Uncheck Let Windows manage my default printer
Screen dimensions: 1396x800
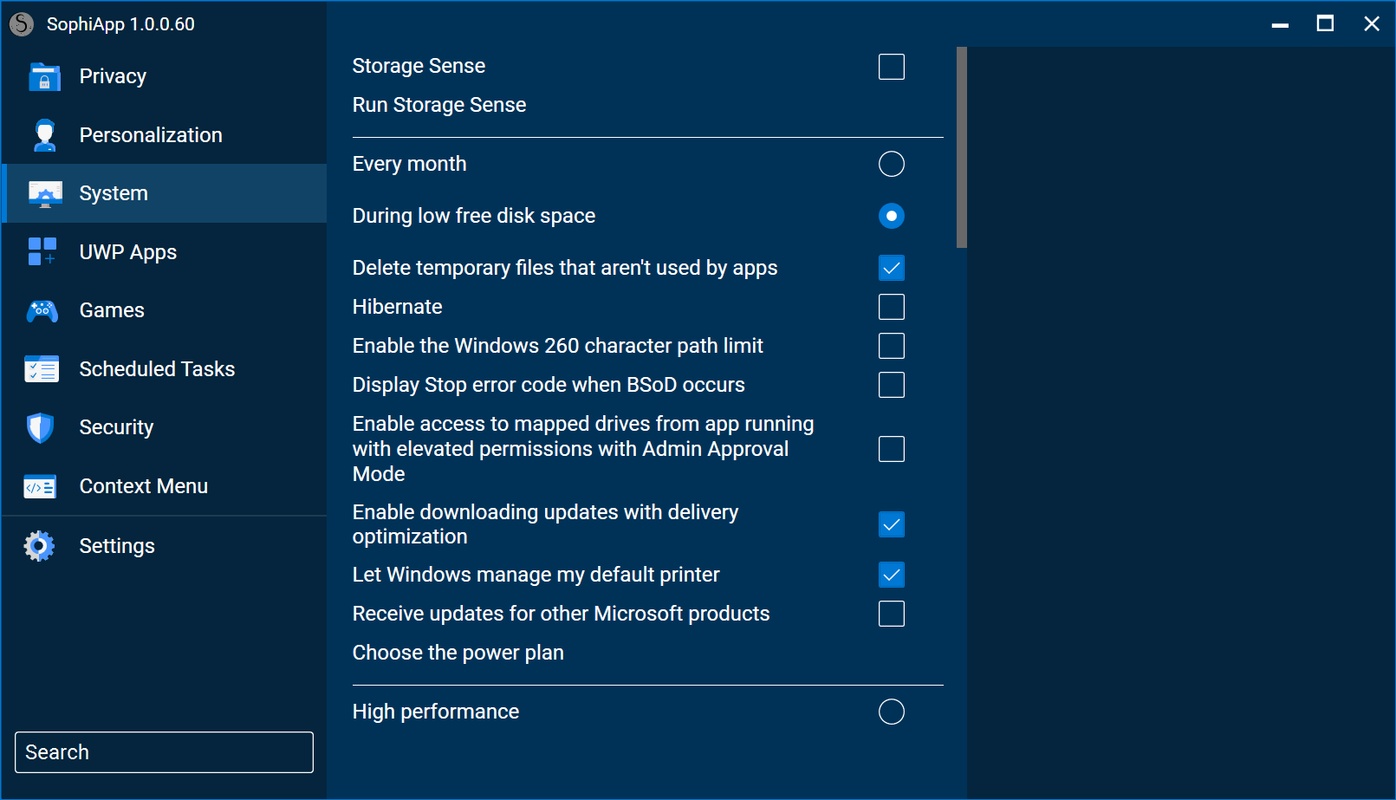891,575
